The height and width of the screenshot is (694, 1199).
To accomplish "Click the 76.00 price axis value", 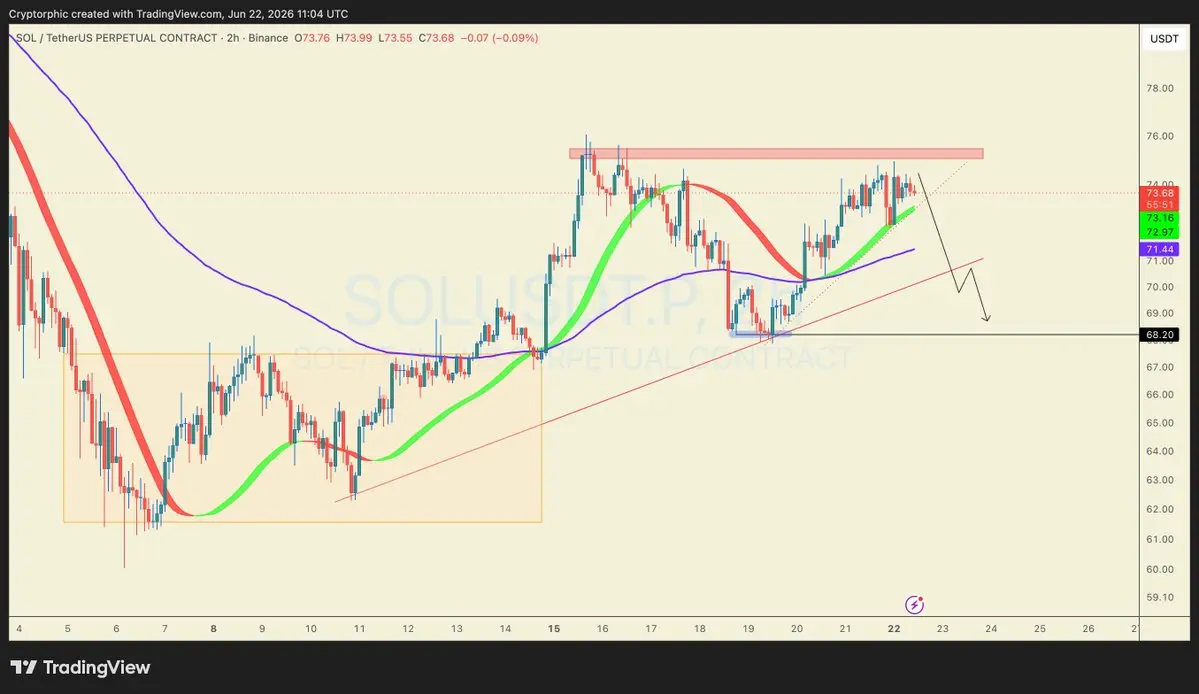I will click(1159, 136).
